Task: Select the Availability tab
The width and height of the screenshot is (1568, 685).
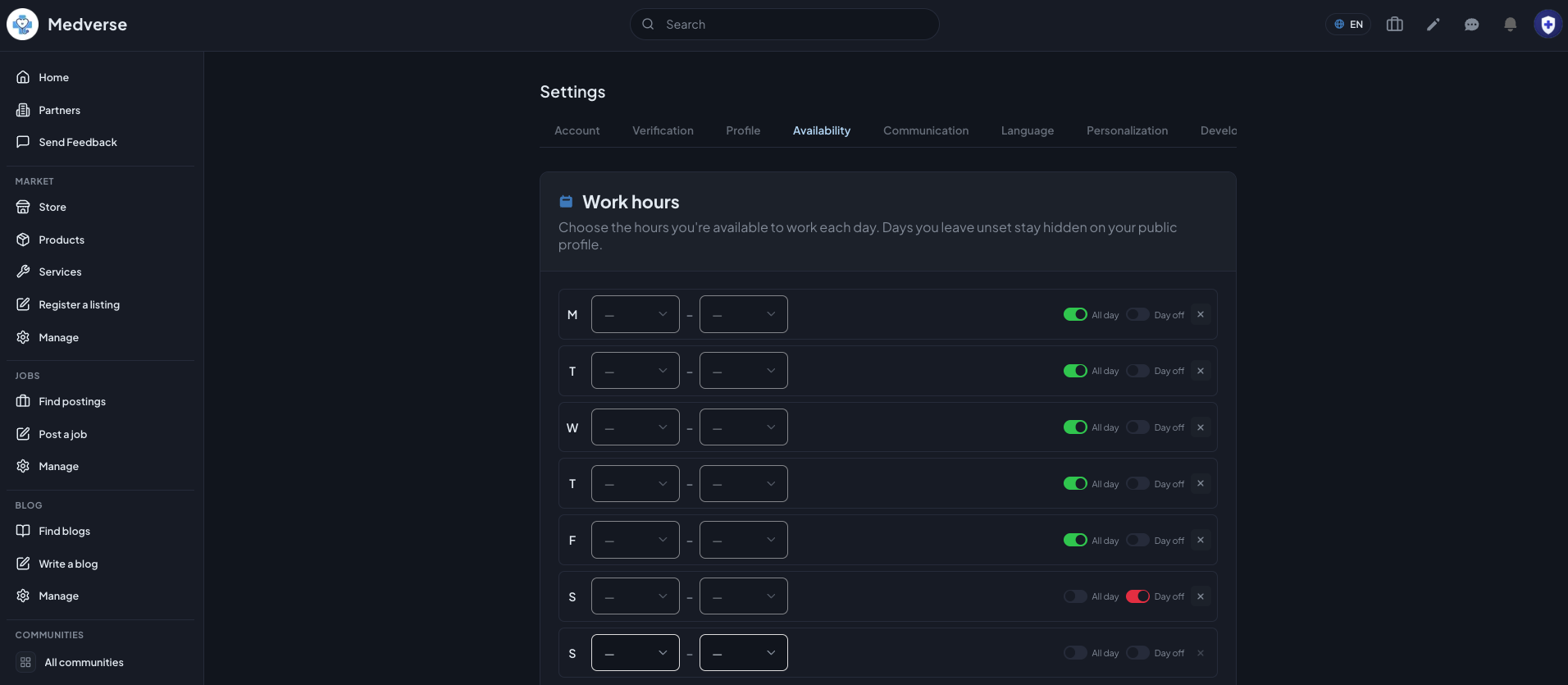Action: point(822,130)
